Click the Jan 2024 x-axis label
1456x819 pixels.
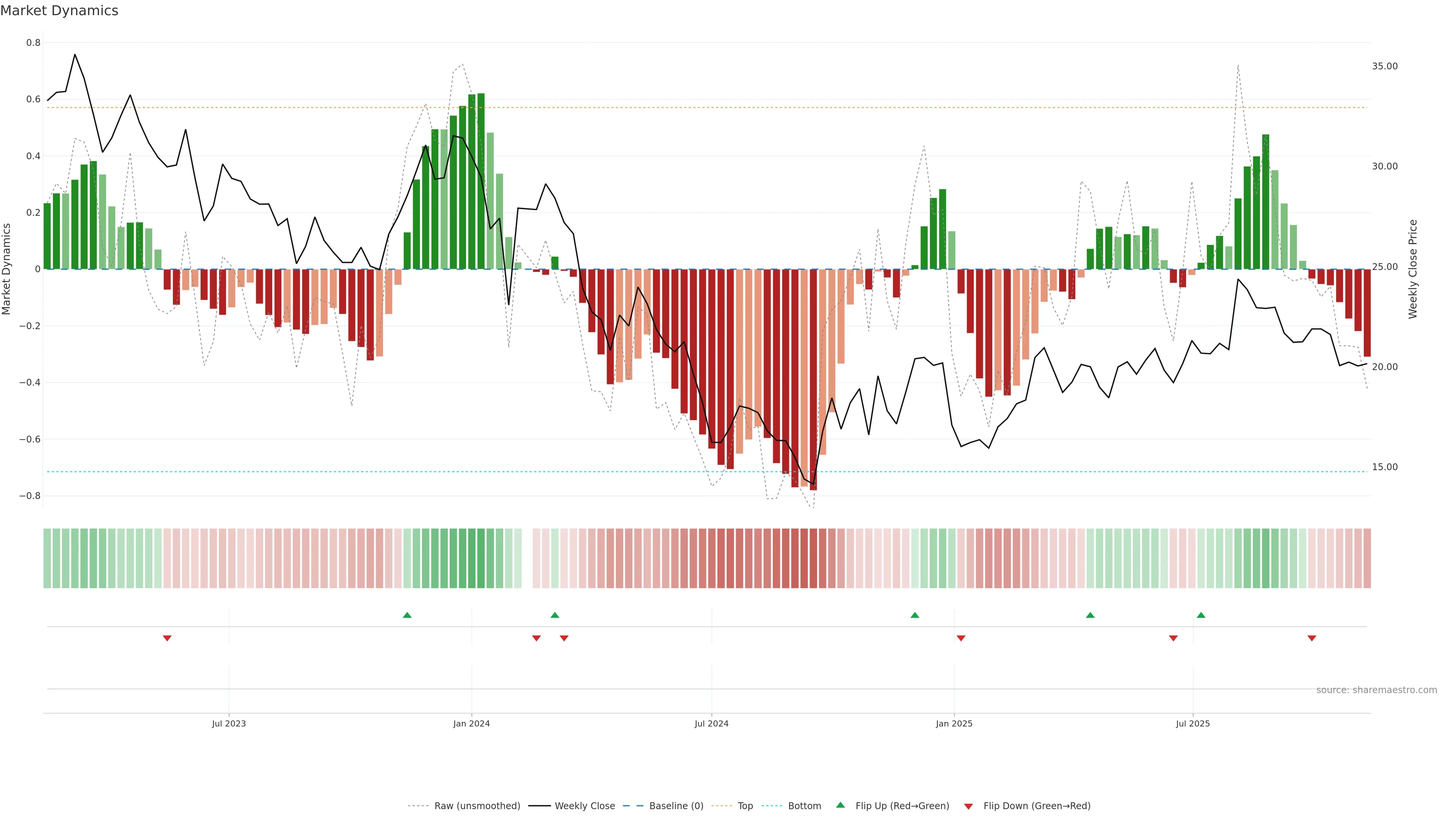(471, 723)
